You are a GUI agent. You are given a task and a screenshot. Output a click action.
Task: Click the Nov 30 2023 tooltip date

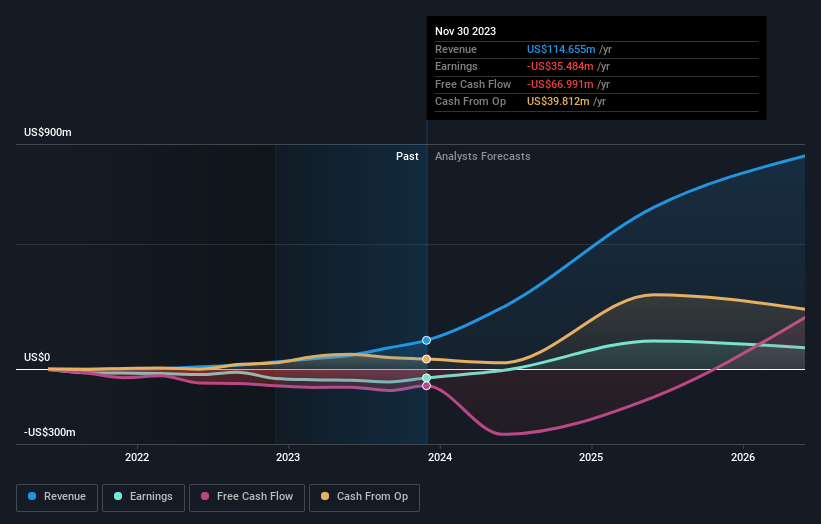tap(465, 31)
